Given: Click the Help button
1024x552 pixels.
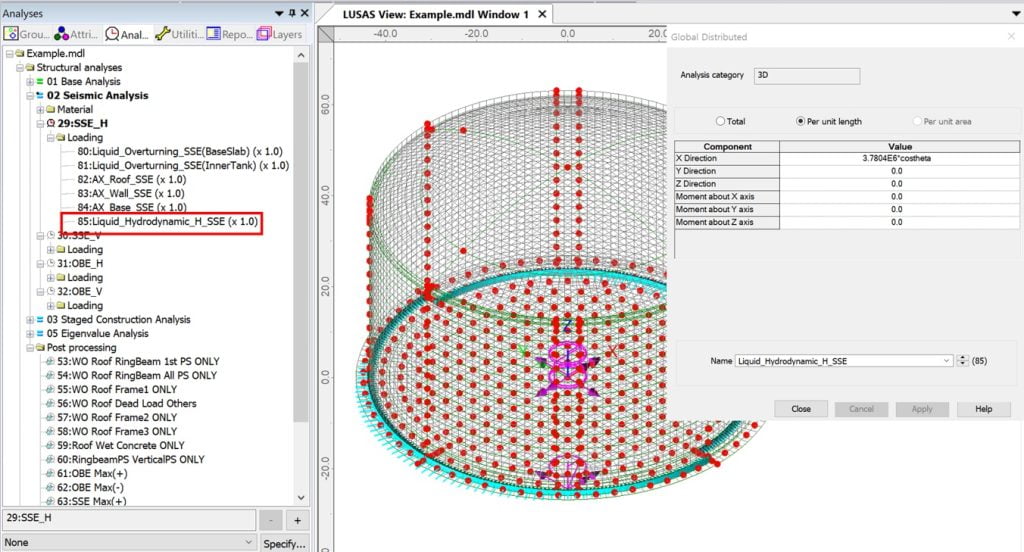Looking at the screenshot, I should (x=983, y=409).
